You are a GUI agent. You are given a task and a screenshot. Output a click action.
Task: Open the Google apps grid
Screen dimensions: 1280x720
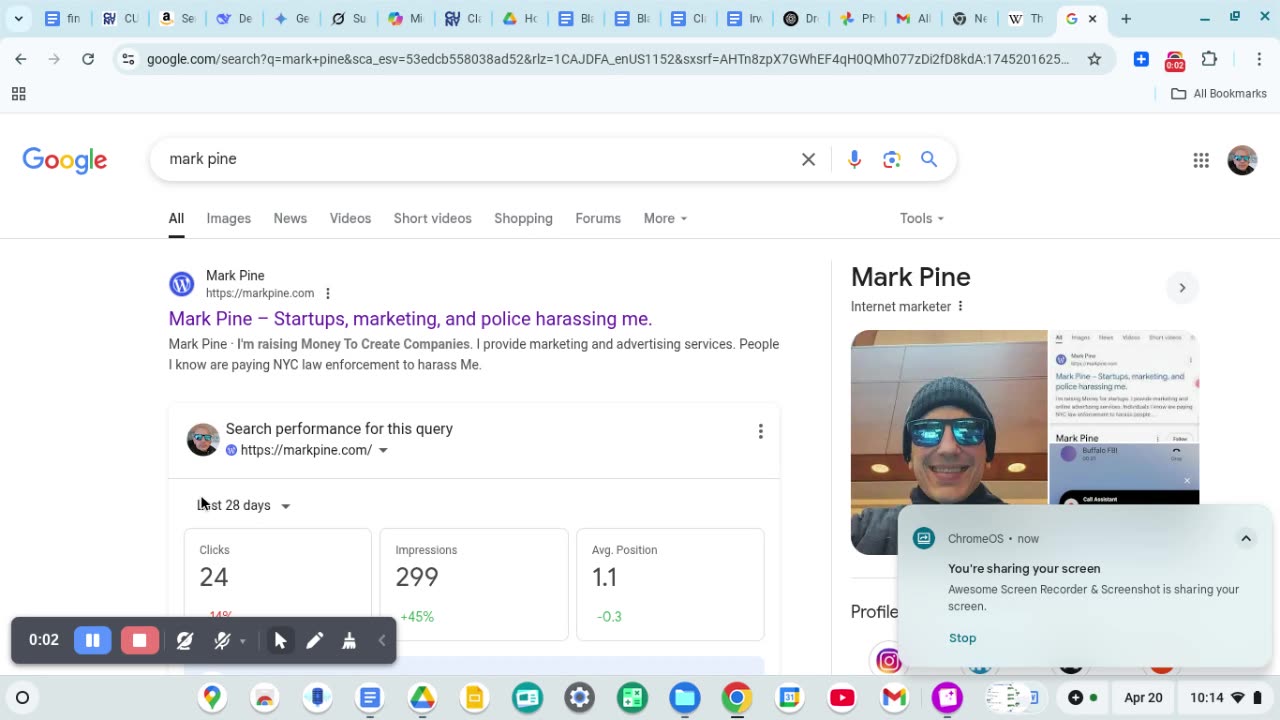tap(1201, 160)
